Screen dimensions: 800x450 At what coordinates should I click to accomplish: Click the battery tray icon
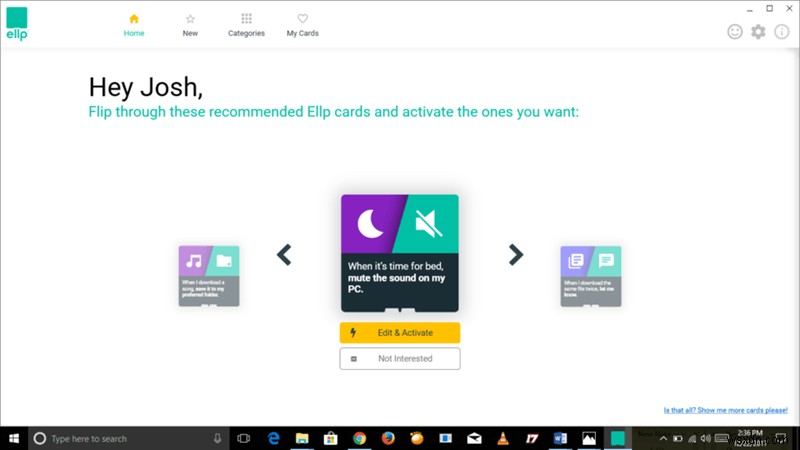678,438
